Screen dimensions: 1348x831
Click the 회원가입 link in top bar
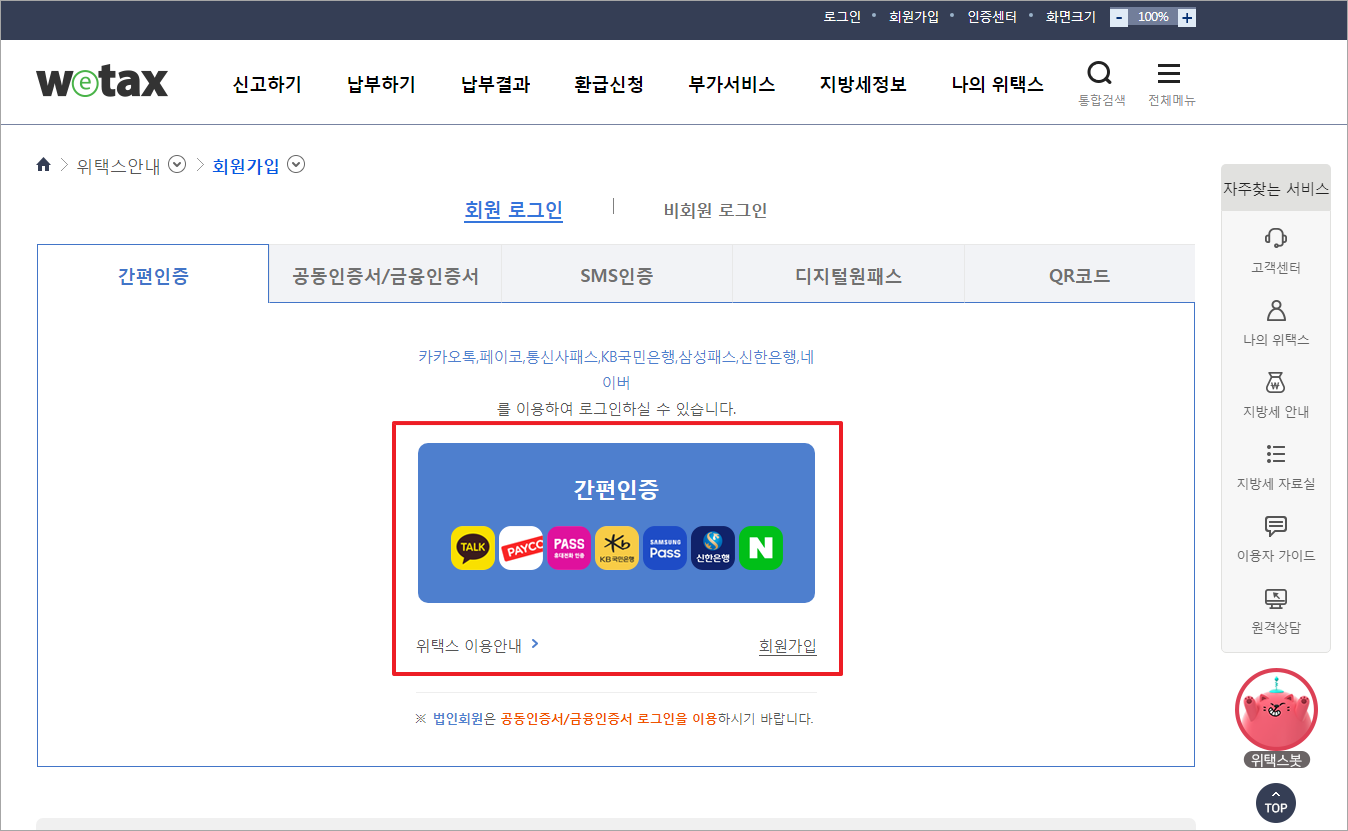pyautogui.click(x=914, y=17)
